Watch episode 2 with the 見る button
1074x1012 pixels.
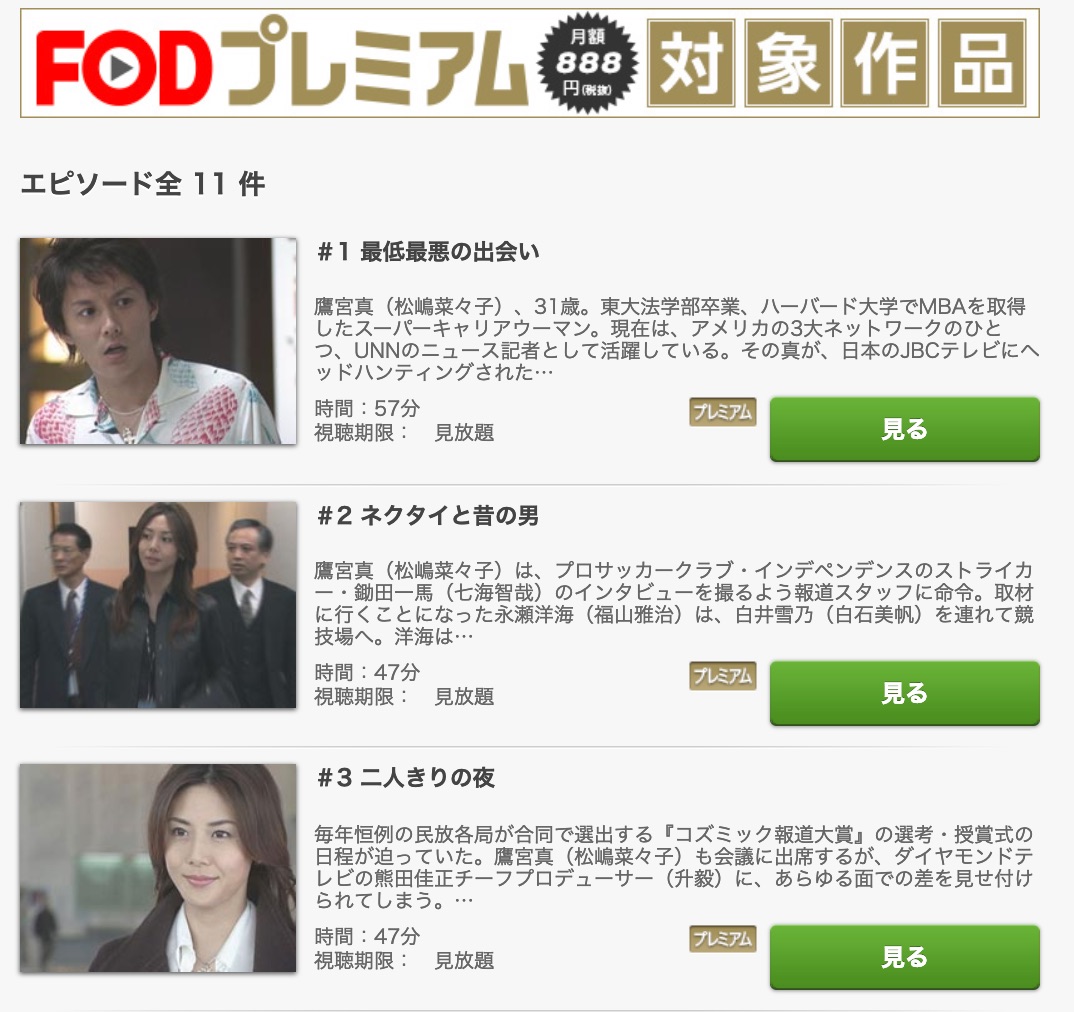coord(905,693)
